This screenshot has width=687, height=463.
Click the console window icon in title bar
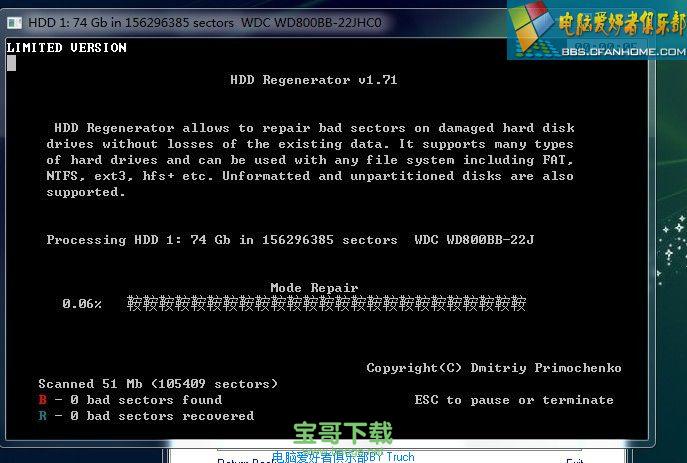tap(14, 22)
